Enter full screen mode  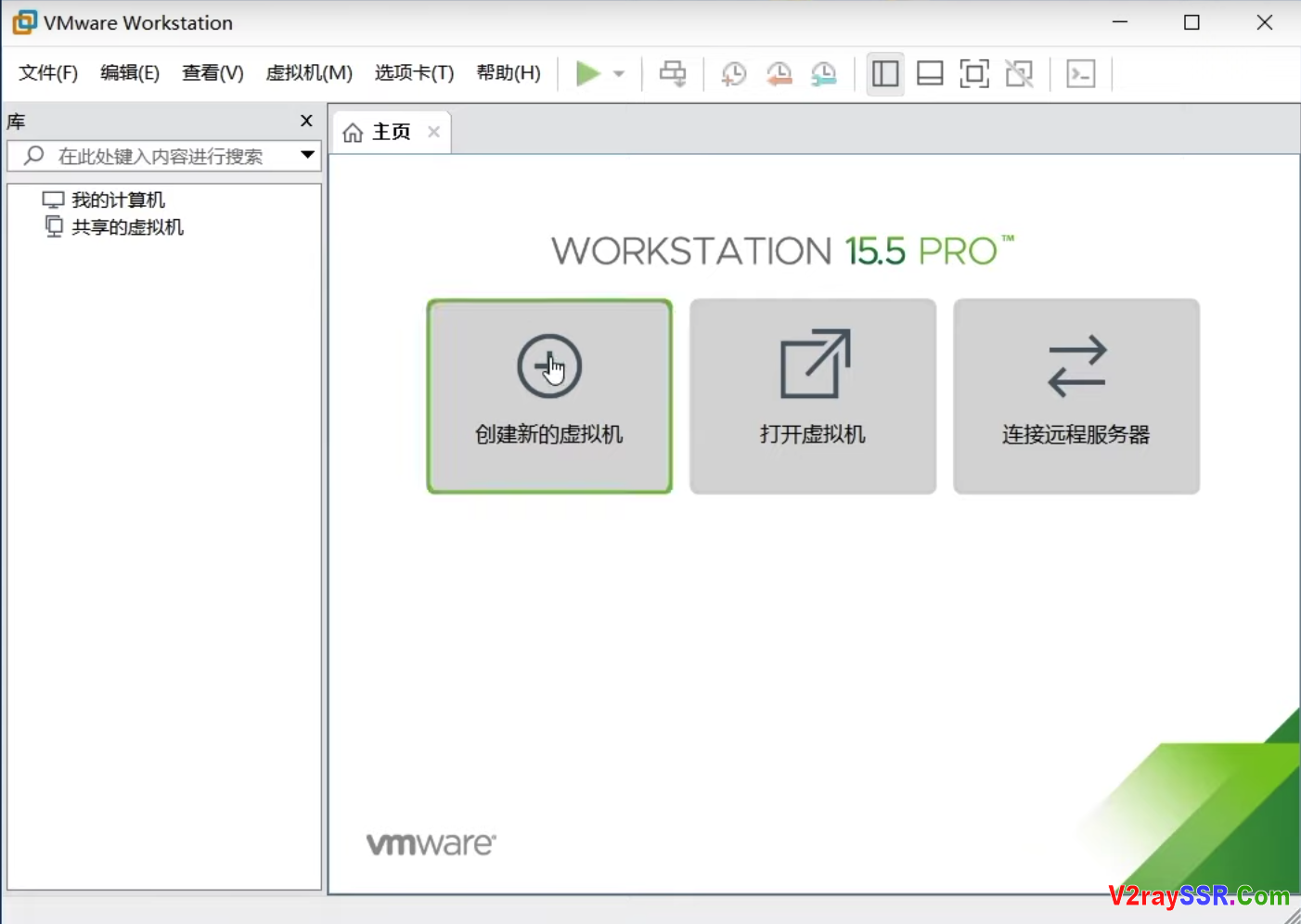pyautogui.click(x=974, y=73)
